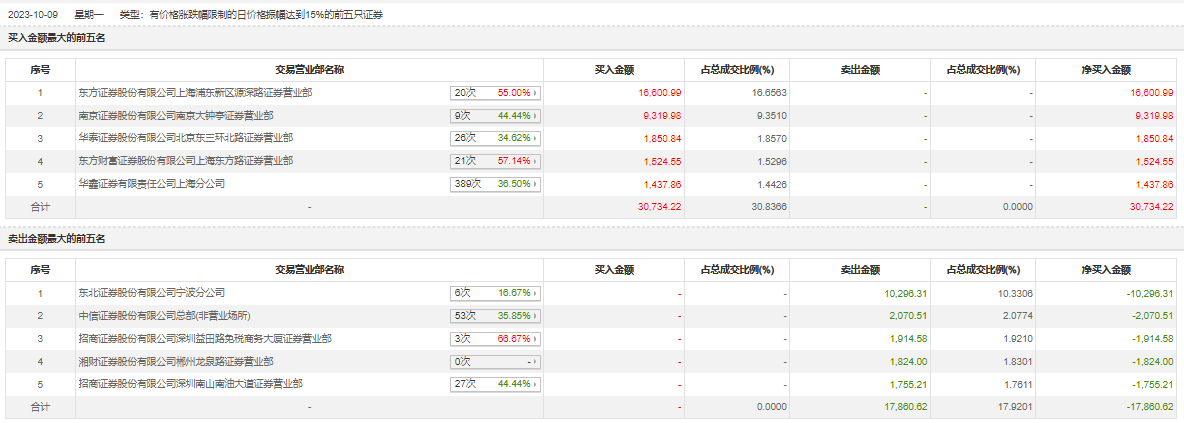
Task: Open 东北证券股份有限公司宁波分公司 link
Action: click(x=152, y=293)
